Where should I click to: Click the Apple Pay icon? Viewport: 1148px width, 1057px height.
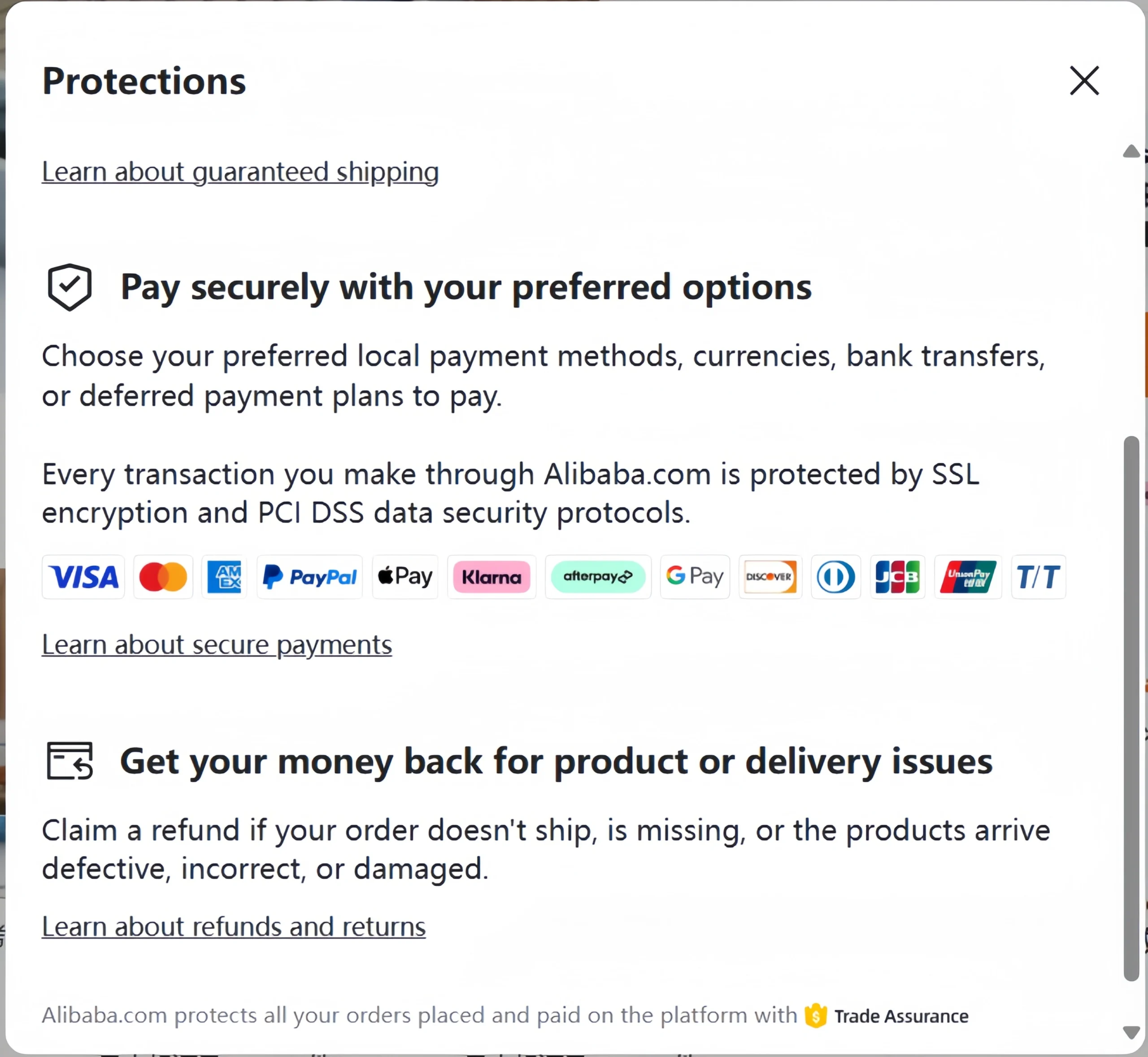click(x=405, y=577)
